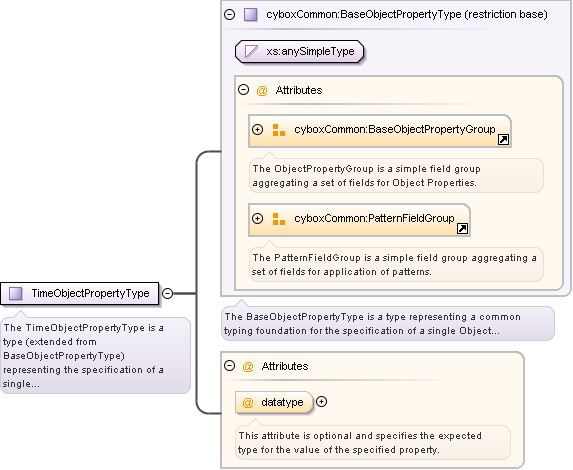
Task: Click the PatternFieldGroup orange blocks icon
Action: tap(279, 219)
